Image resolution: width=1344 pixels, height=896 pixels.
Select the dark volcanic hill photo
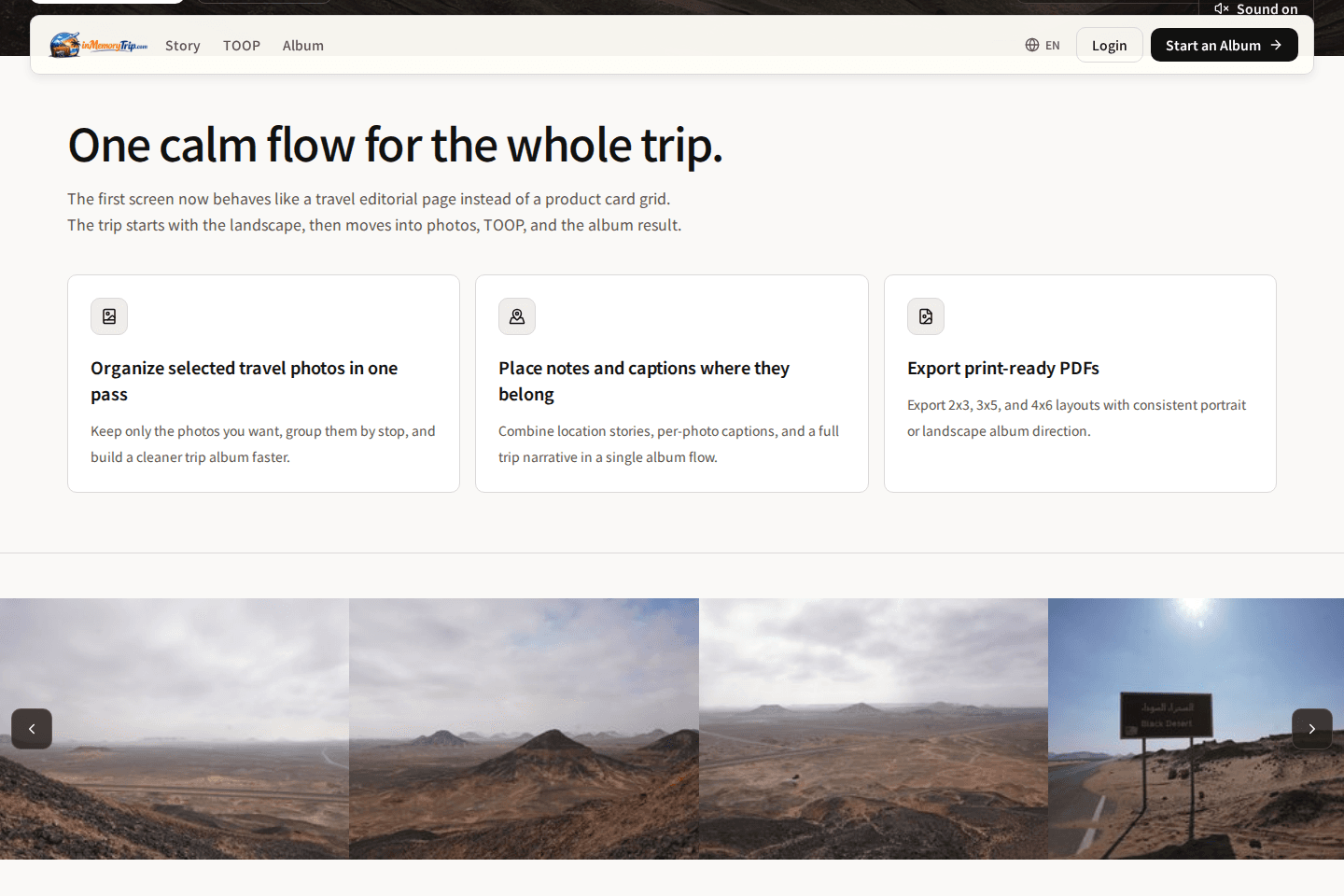point(524,728)
